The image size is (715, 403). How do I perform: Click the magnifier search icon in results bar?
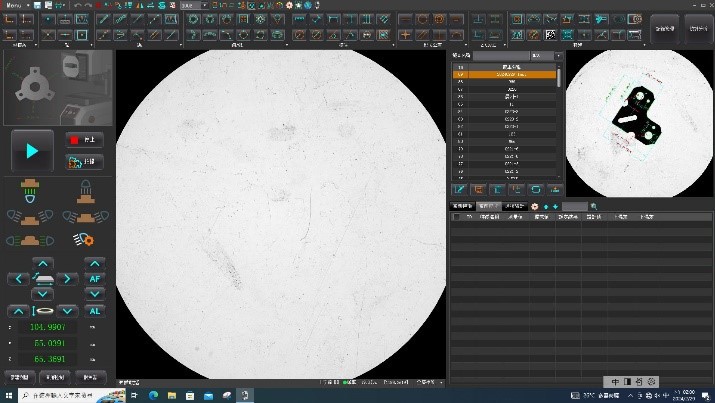(x=594, y=207)
